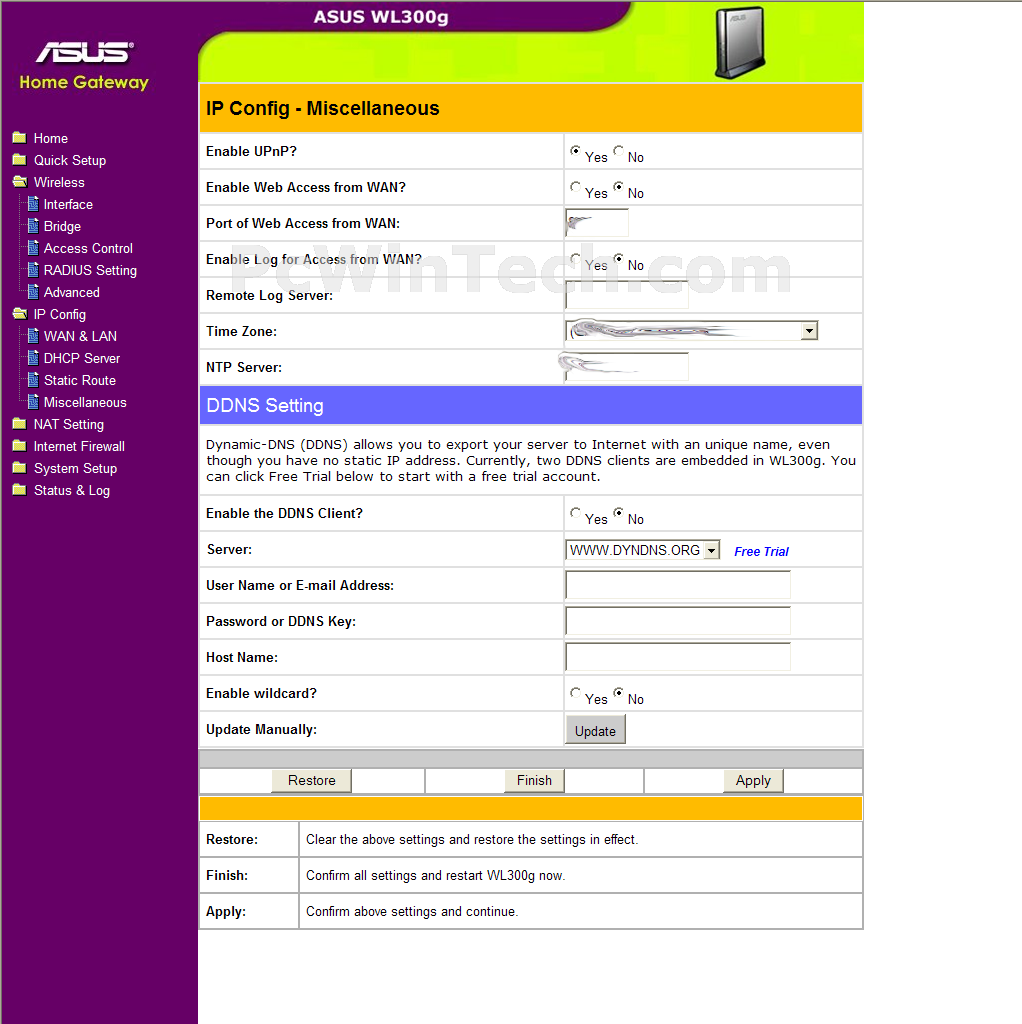Expand Internet Firewall menu
Image resolution: width=1022 pixels, height=1024 pixels.
(79, 447)
